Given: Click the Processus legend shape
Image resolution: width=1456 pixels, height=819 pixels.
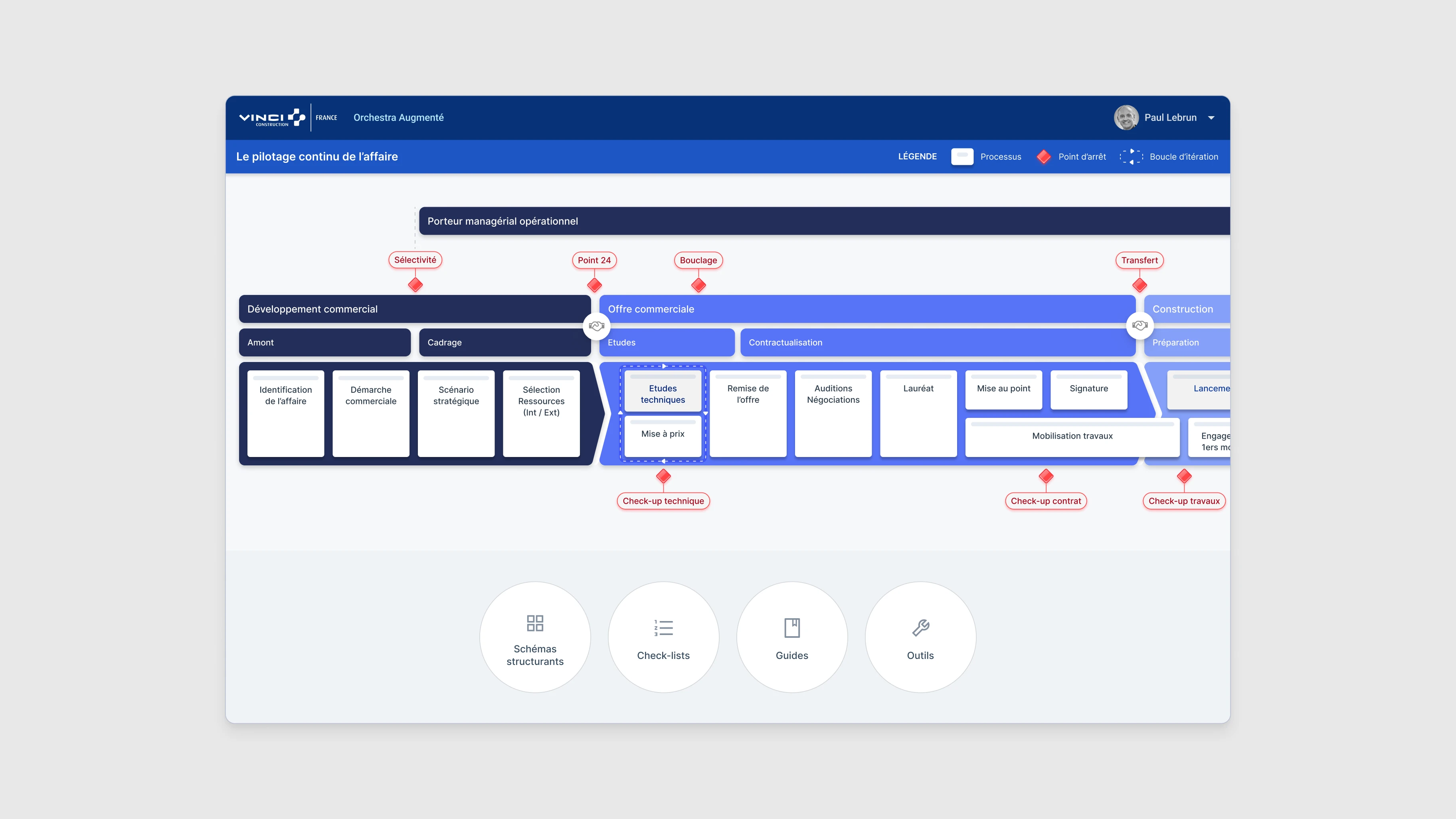Looking at the screenshot, I should [x=962, y=156].
